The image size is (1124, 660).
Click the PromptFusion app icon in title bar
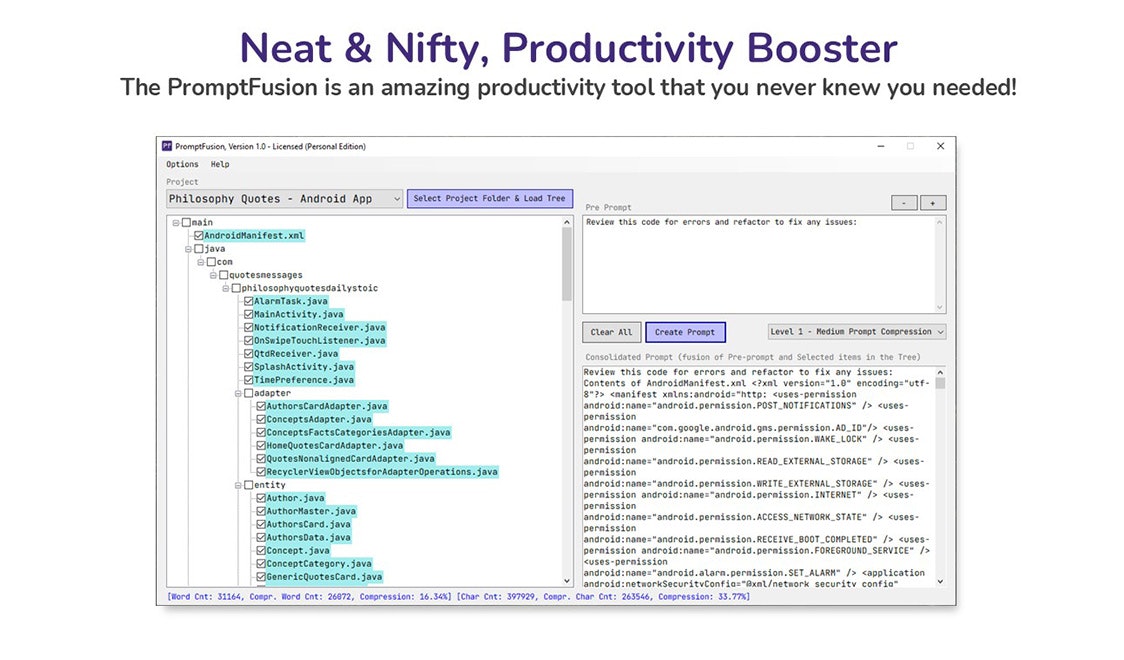[166, 146]
